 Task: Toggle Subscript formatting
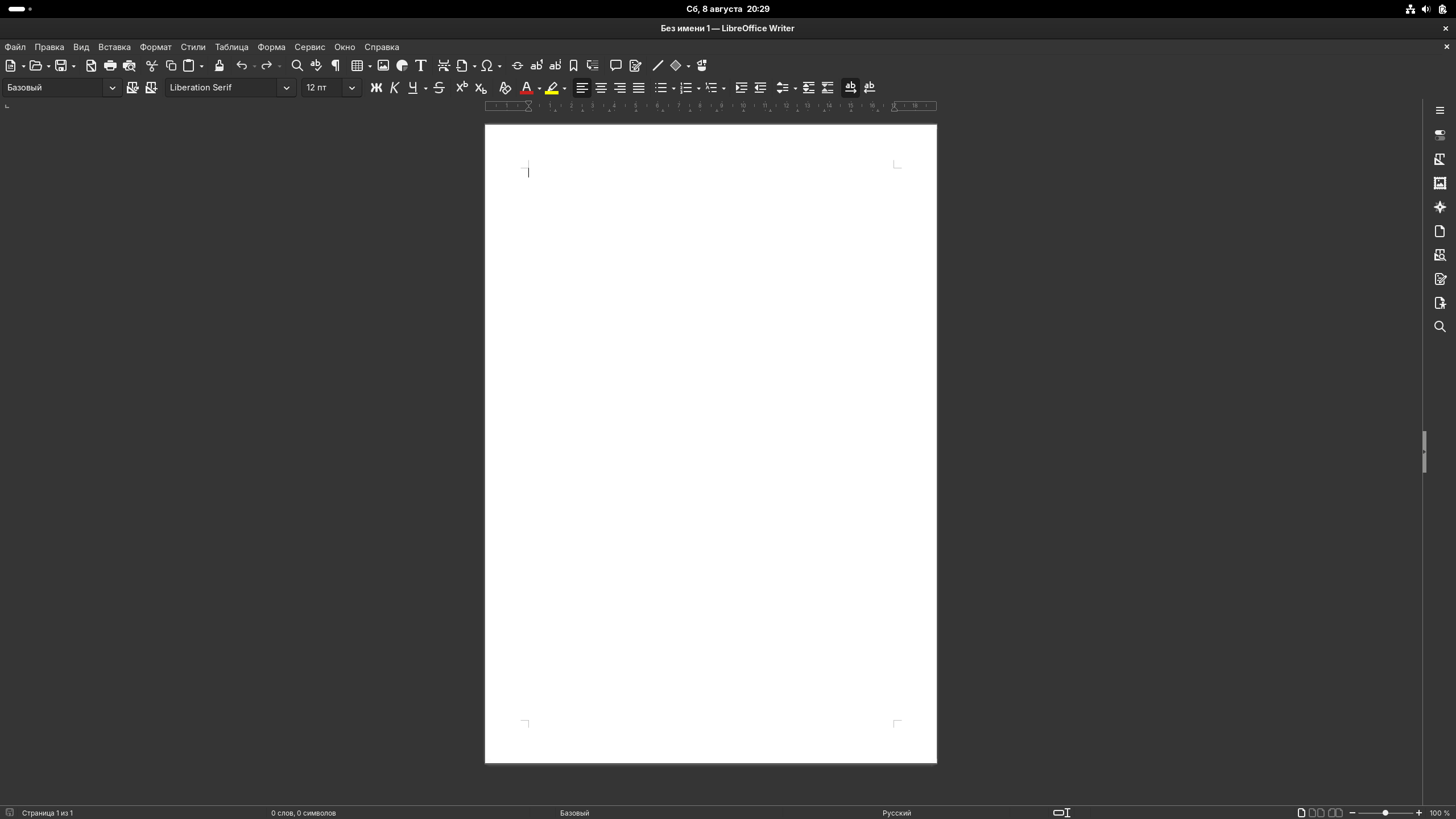click(x=481, y=88)
